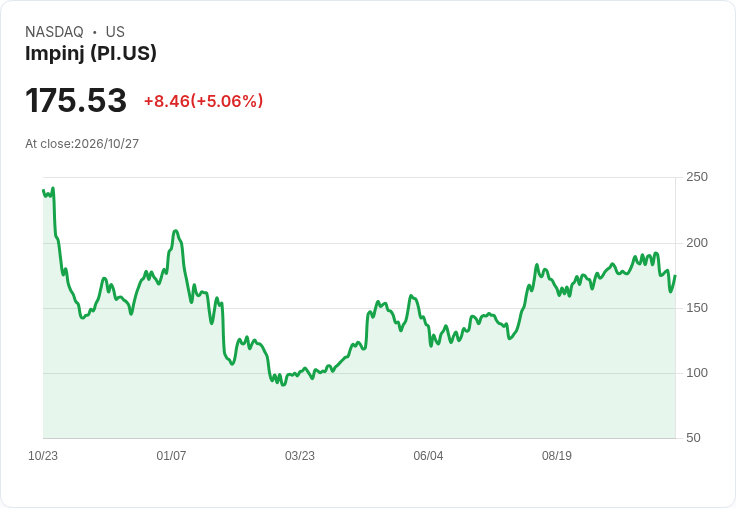Click the price change +8.46(+5.06%)
736x508 pixels.
(x=203, y=101)
